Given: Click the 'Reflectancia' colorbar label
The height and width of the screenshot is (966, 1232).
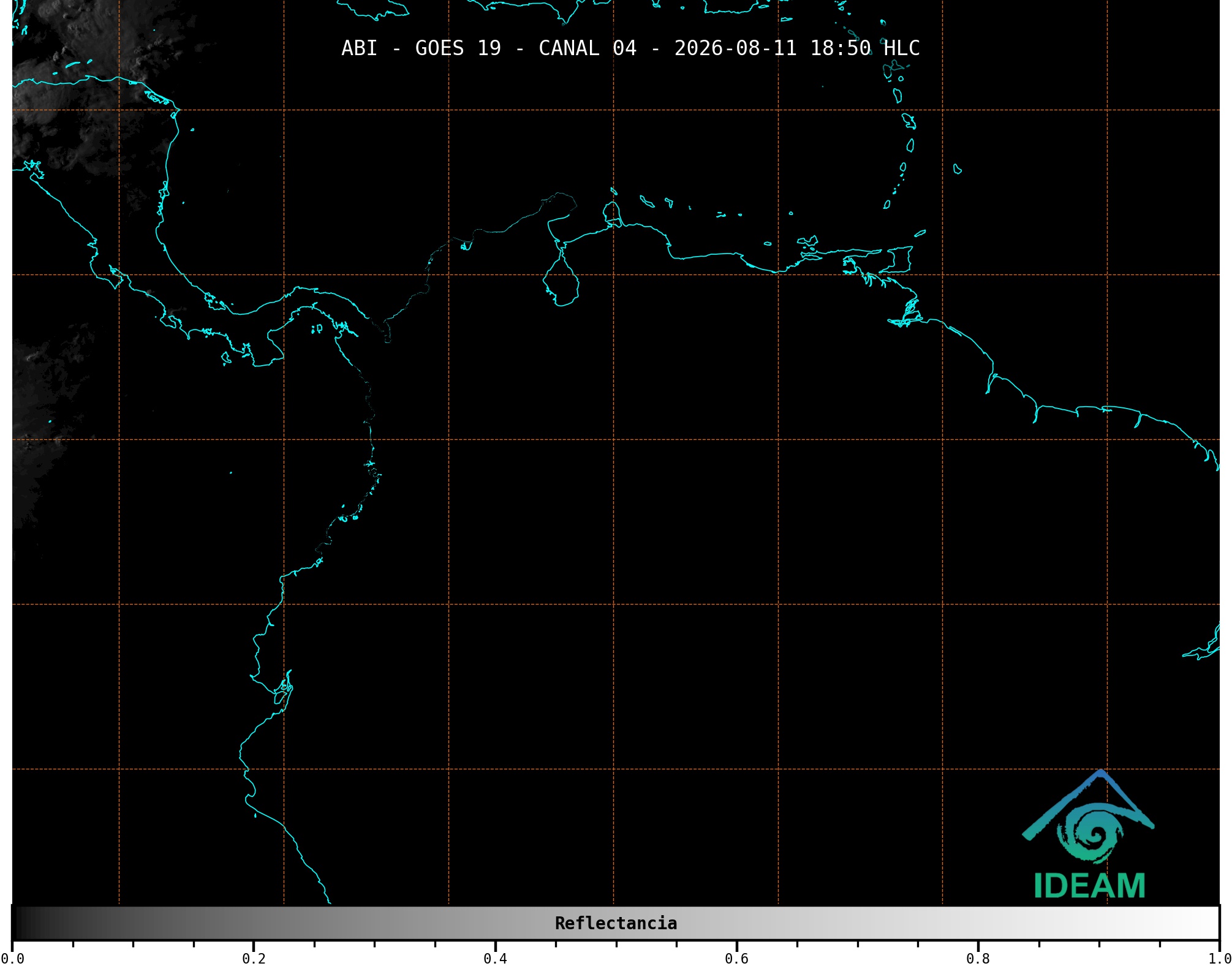Looking at the screenshot, I should point(616,923).
